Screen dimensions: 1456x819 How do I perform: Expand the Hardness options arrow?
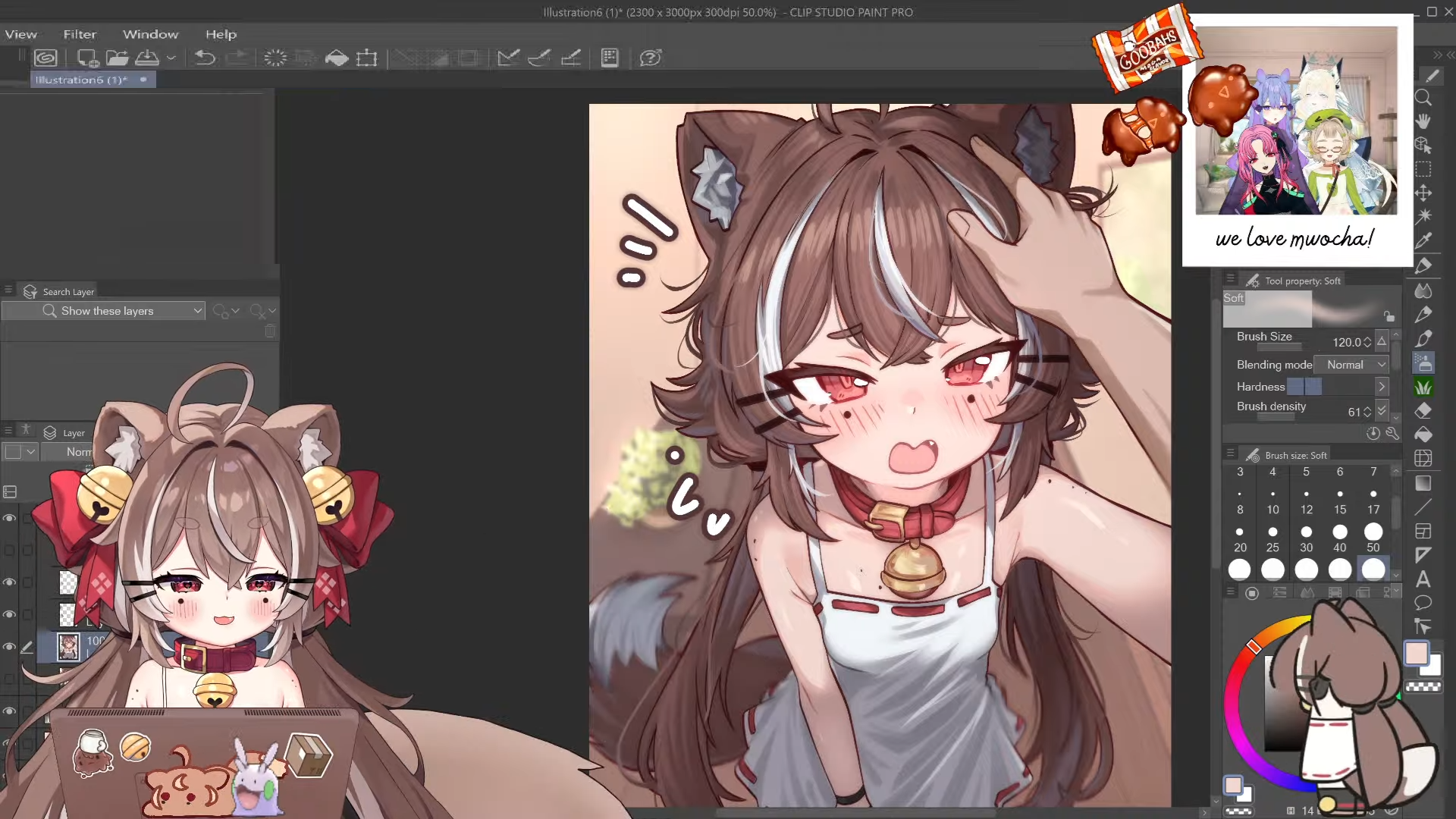pyautogui.click(x=1382, y=387)
